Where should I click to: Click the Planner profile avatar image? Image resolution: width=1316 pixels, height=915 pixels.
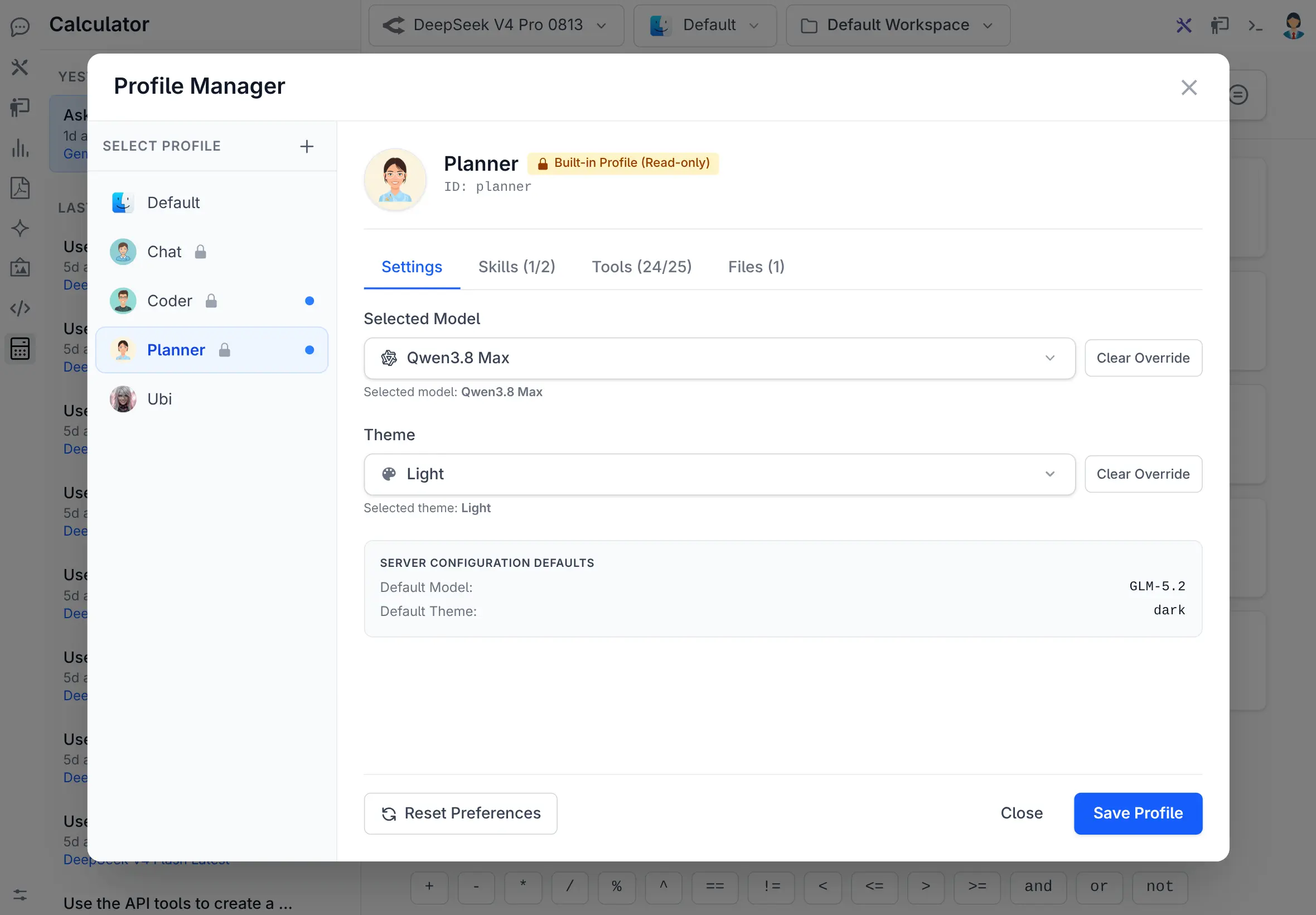(395, 180)
